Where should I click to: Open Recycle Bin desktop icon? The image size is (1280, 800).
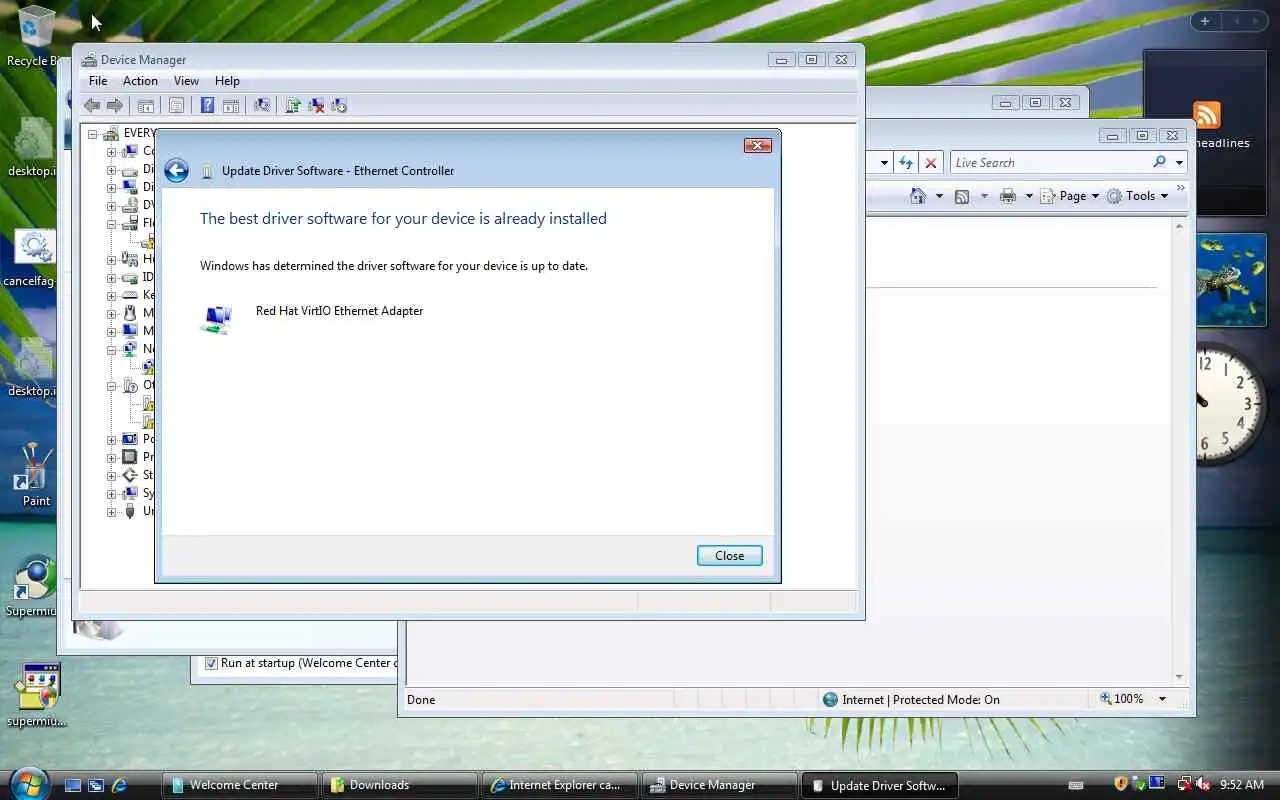pos(34,36)
